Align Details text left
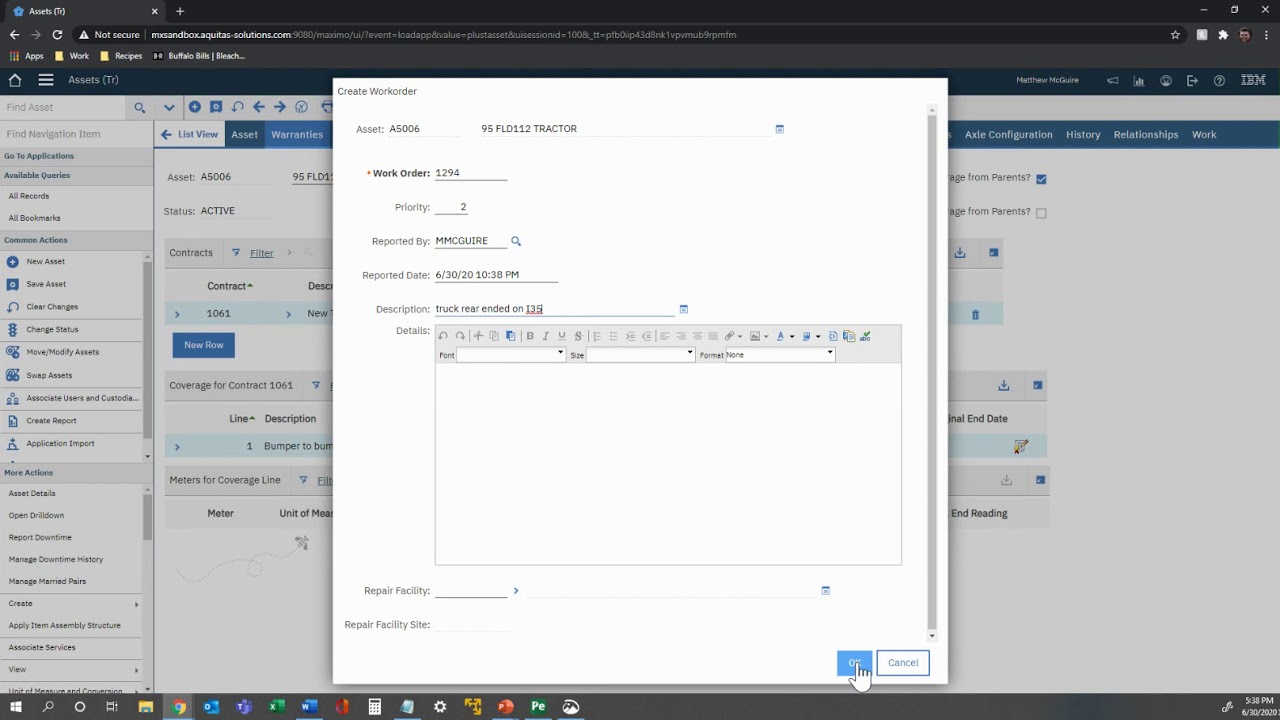 pyautogui.click(x=664, y=336)
